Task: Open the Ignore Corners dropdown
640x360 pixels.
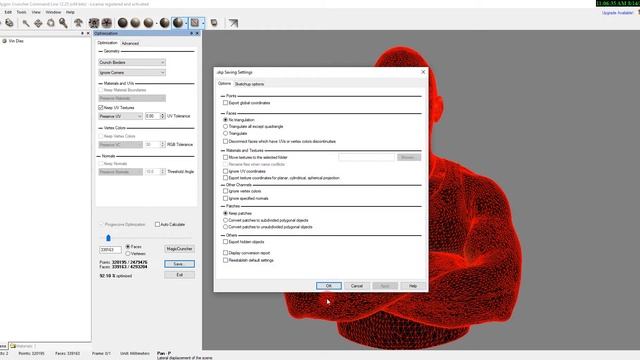Action: pyautogui.click(x=132, y=73)
